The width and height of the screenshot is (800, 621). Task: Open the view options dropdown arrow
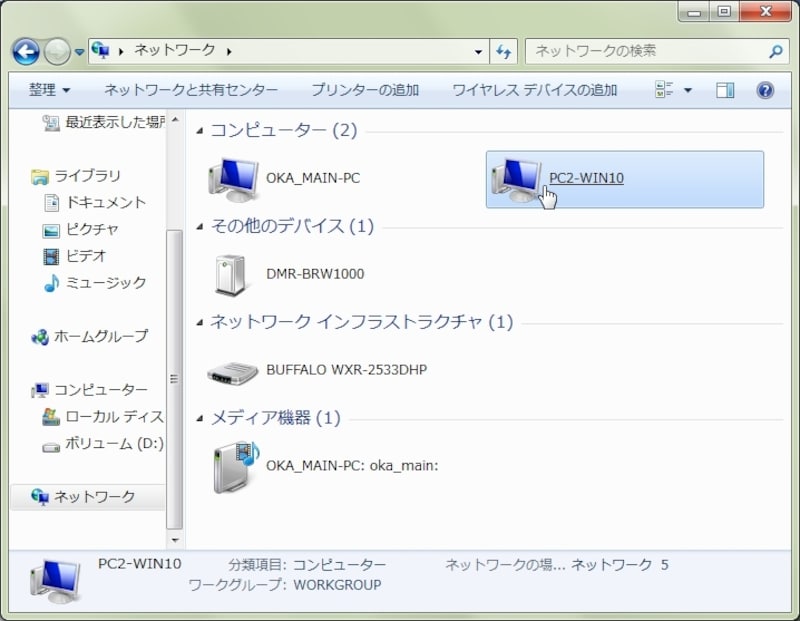tap(687, 90)
